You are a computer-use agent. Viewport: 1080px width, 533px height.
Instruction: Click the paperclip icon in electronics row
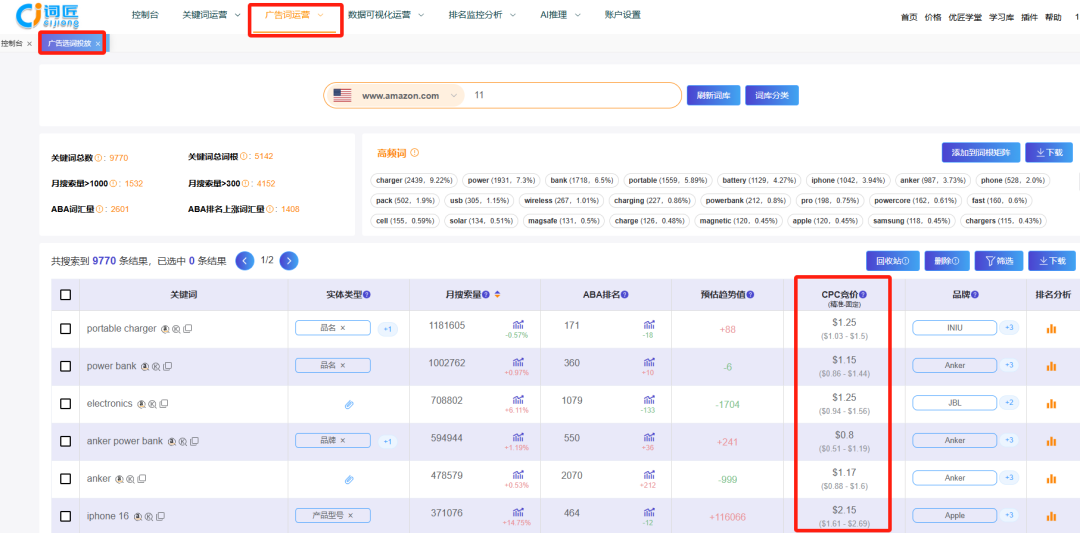(x=349, y=404)
